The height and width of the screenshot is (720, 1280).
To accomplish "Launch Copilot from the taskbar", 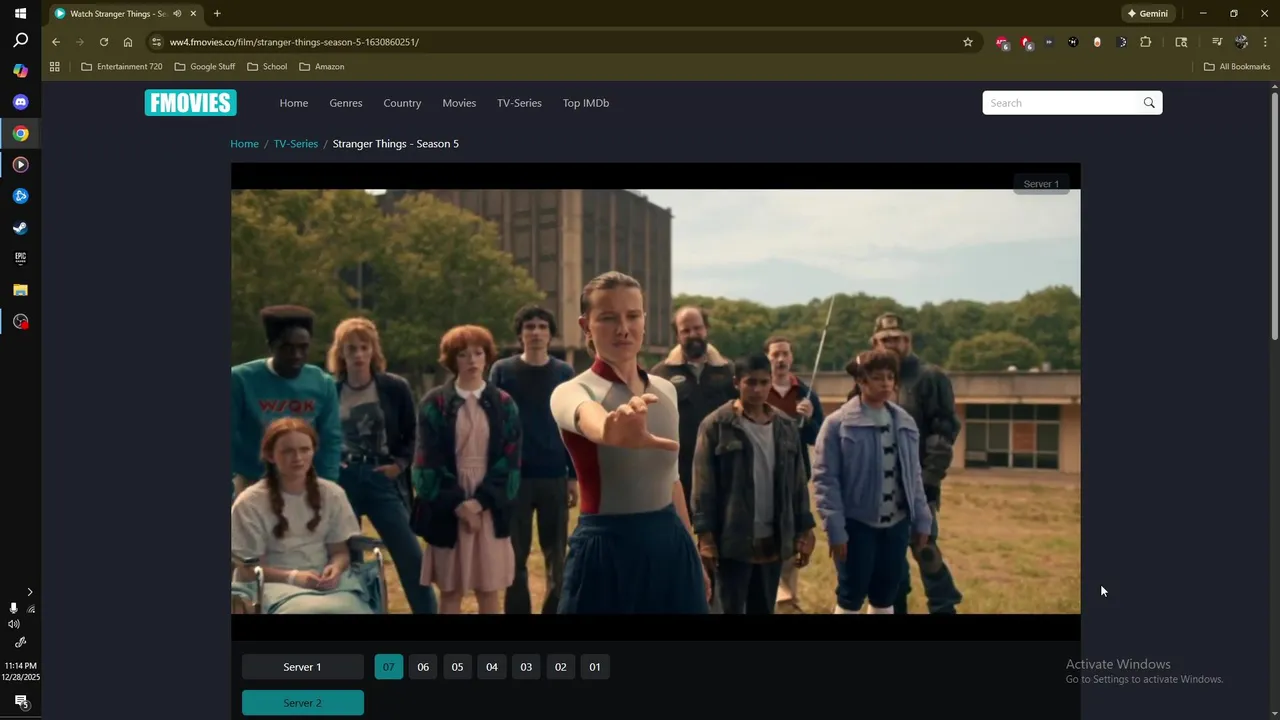I will click(20, 71).
